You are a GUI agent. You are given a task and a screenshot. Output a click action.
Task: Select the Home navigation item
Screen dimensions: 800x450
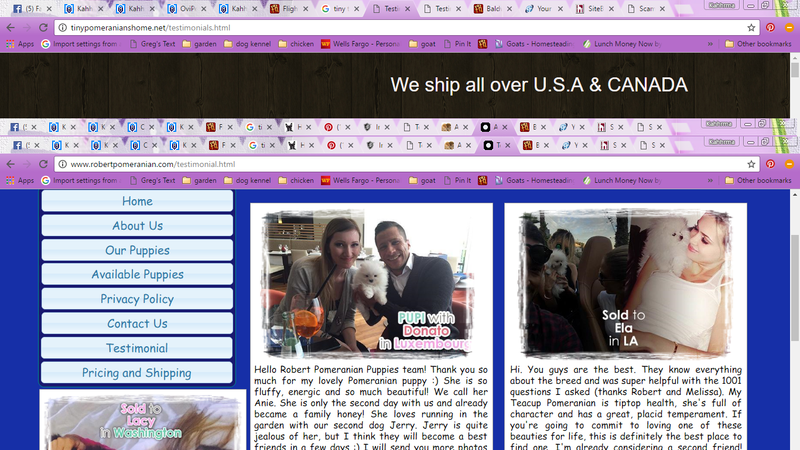point(137,202)
